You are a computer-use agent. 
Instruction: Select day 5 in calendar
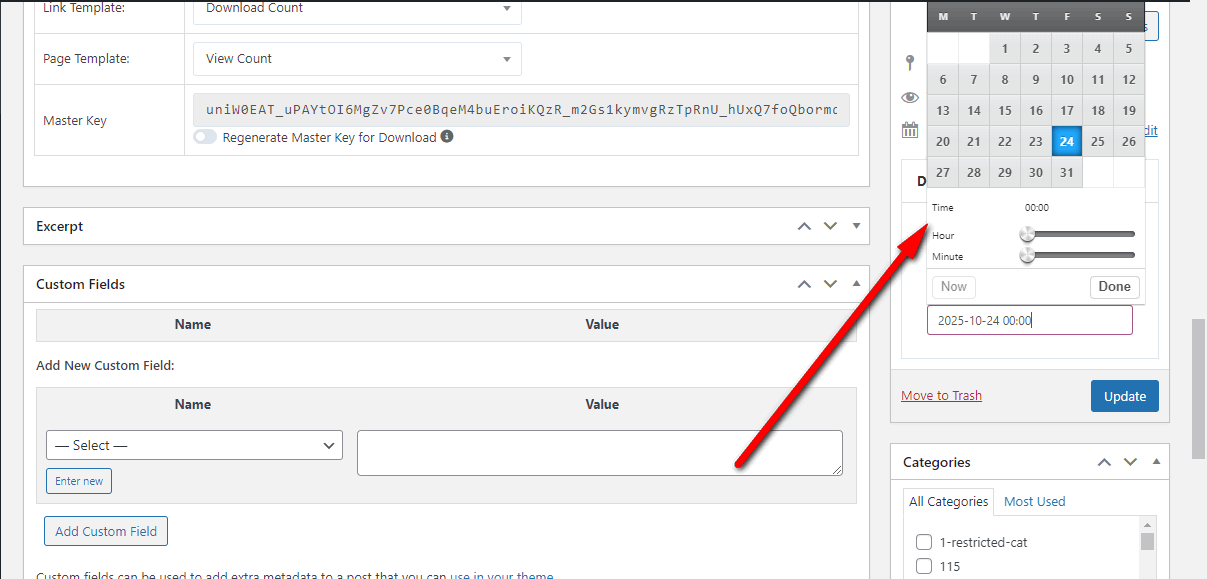[x=1129, y=48]
